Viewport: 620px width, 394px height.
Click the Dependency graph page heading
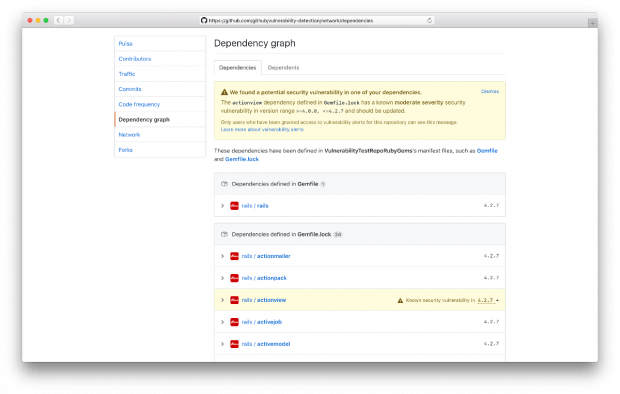[255, 43]
